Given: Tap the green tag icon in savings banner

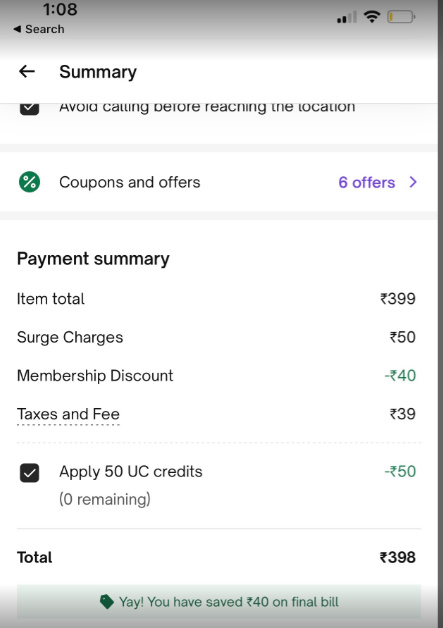Looking at the screenshot, I should pyautogui.click(x=107, y=602).
